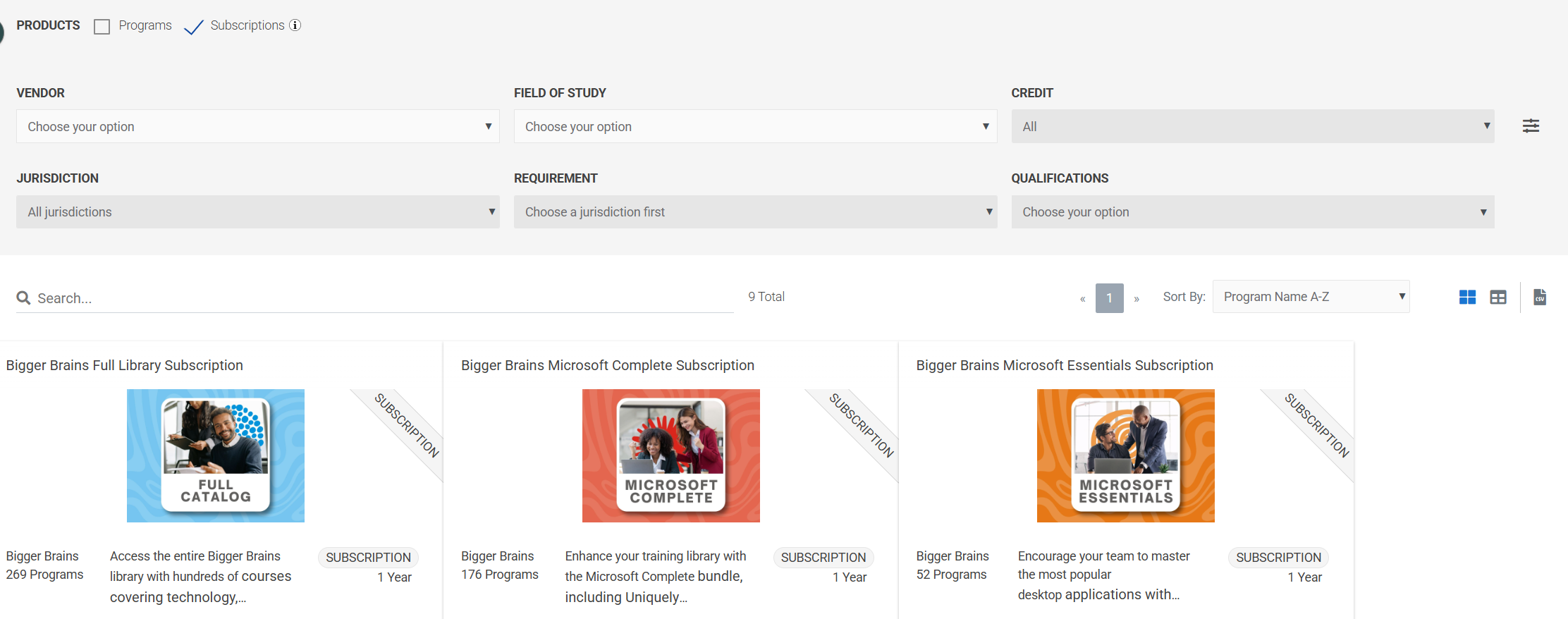The width and height of the screenshot is (1568, 619).
Task: Uncheck the Subscriptions checkbox
Action: tap(193, 27)
